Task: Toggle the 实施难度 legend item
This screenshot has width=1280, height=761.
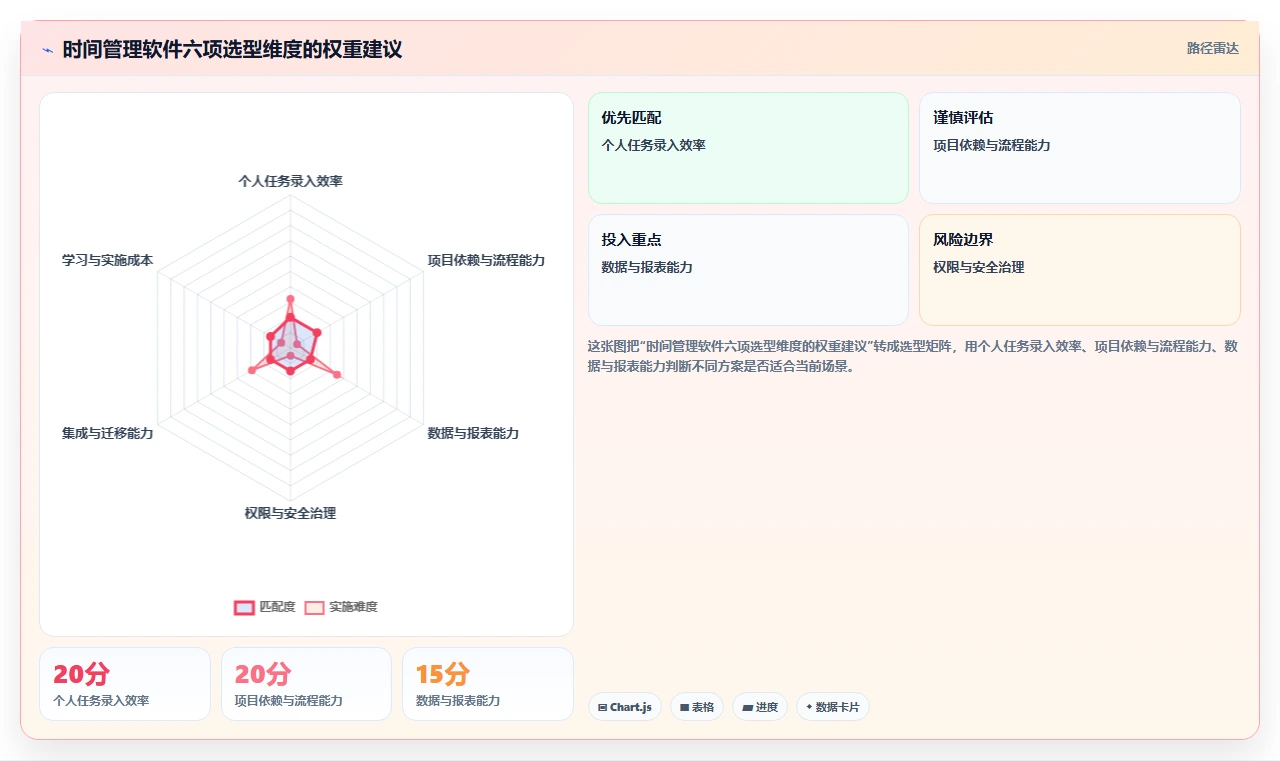Action: (x=341, y=607)
